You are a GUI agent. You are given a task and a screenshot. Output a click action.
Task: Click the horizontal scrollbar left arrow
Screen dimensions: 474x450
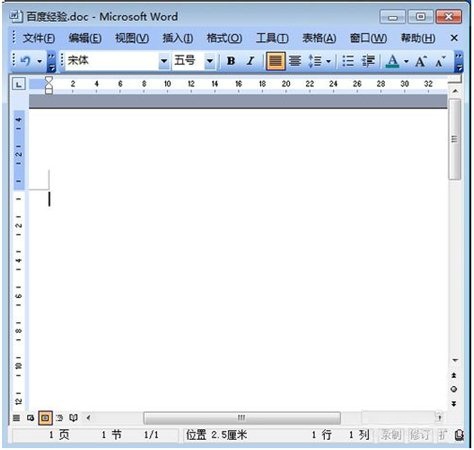[x=88, y=418]
